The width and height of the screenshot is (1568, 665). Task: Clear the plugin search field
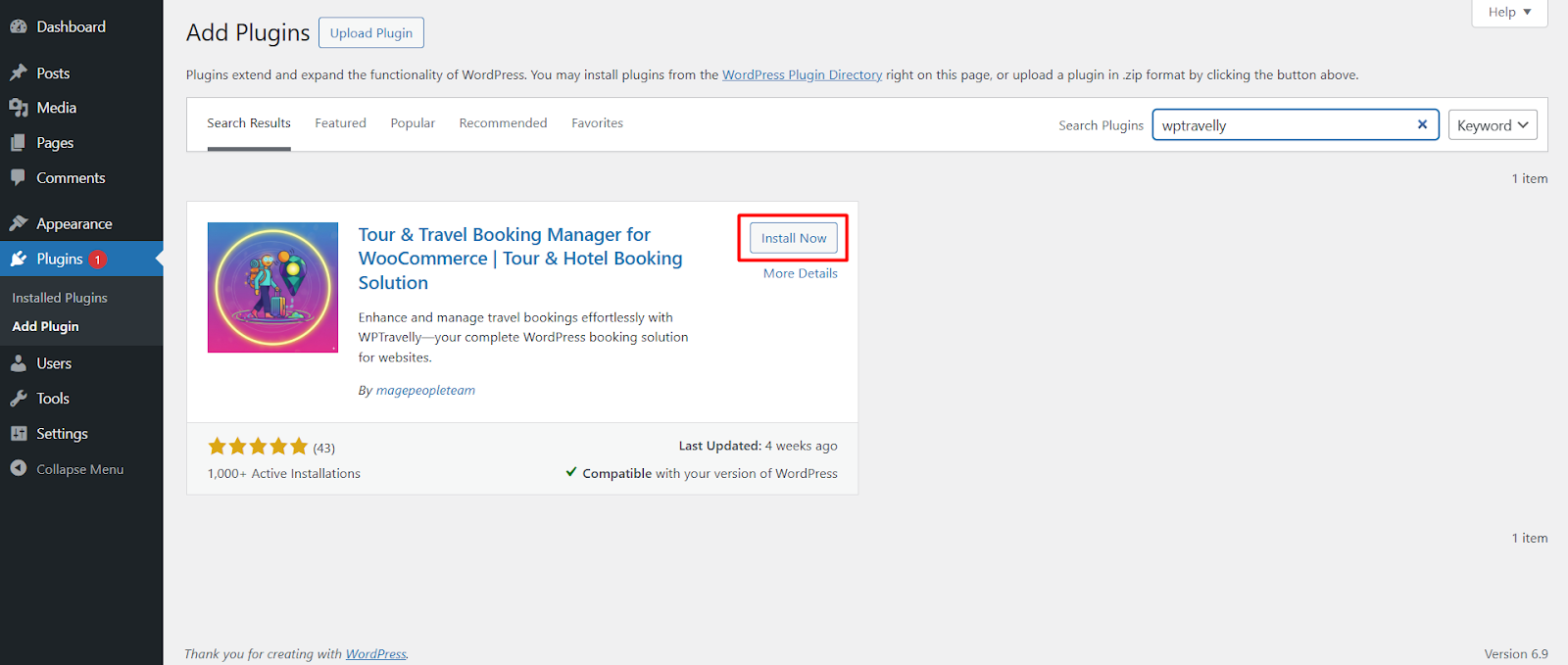point(1422,124)
